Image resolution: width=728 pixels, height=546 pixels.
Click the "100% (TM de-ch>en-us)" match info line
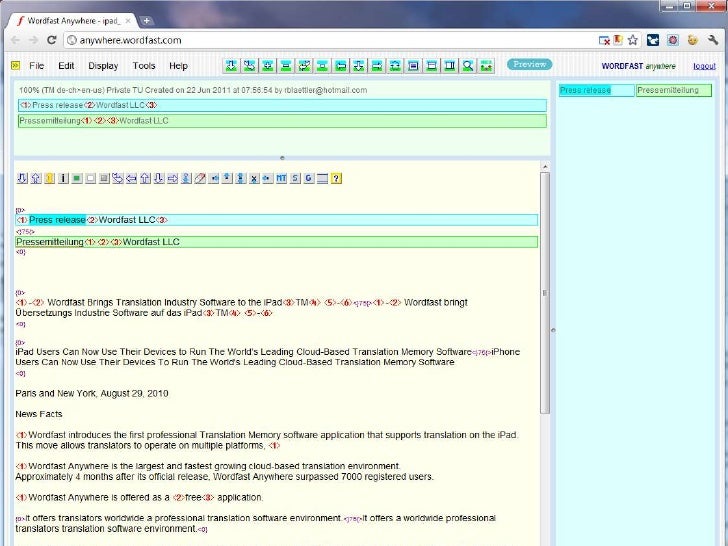click(x=193, y=90)
